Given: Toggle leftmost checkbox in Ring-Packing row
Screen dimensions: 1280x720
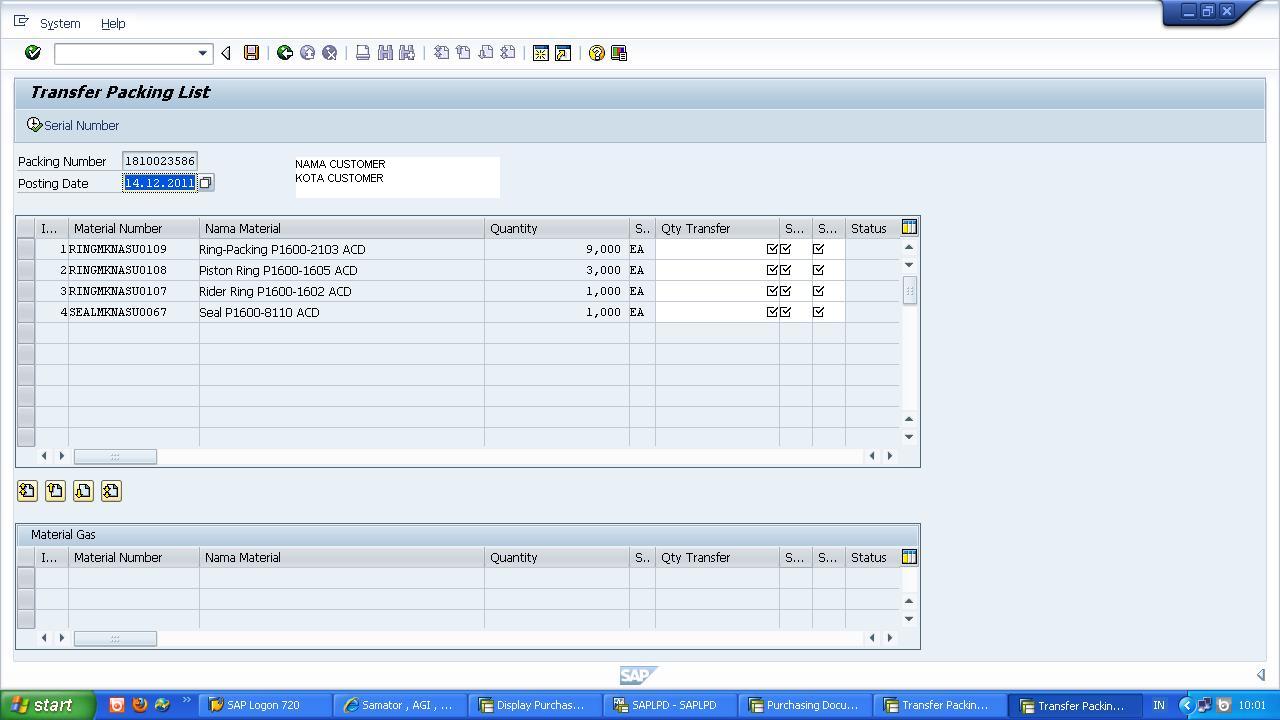Looking at the screenshot, I should click(x=772, y=249).
